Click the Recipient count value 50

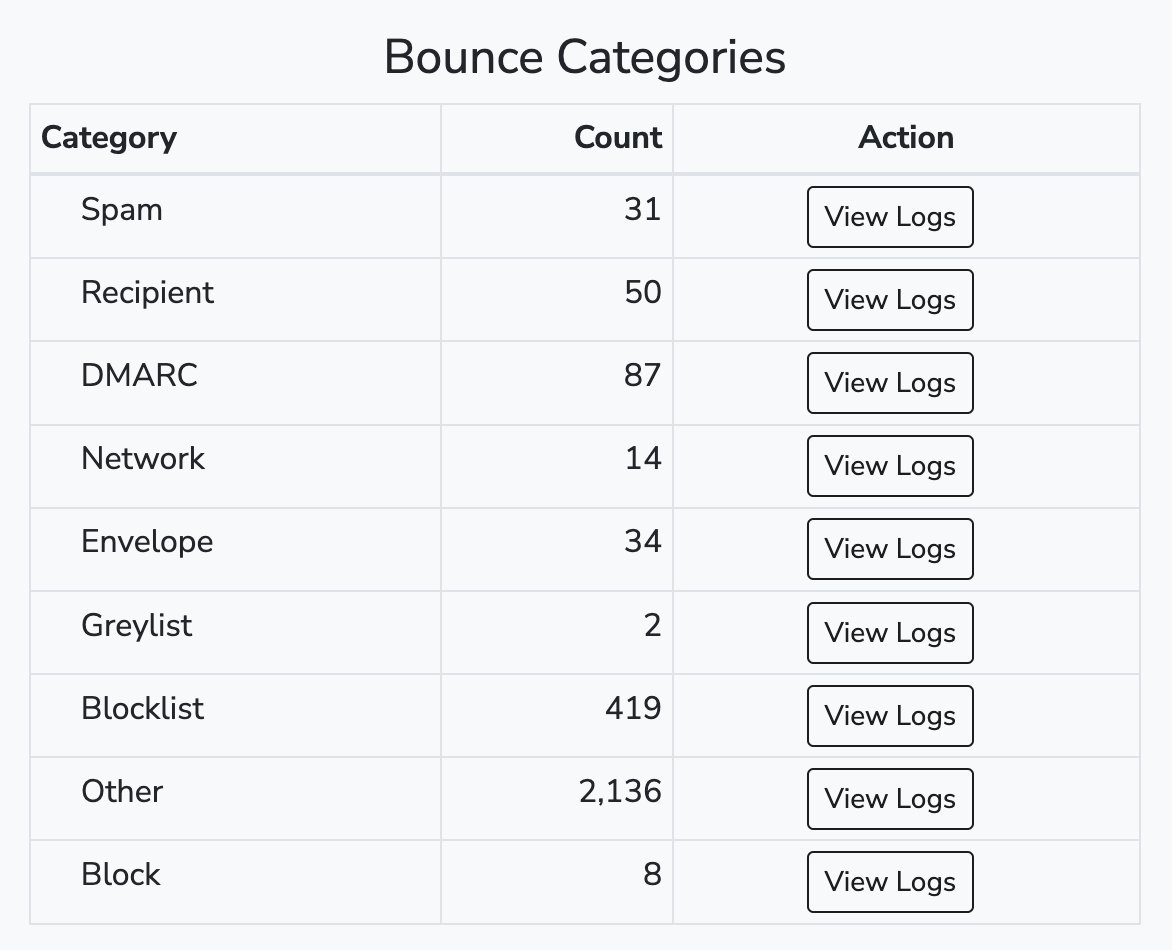(x=642, y=293)
